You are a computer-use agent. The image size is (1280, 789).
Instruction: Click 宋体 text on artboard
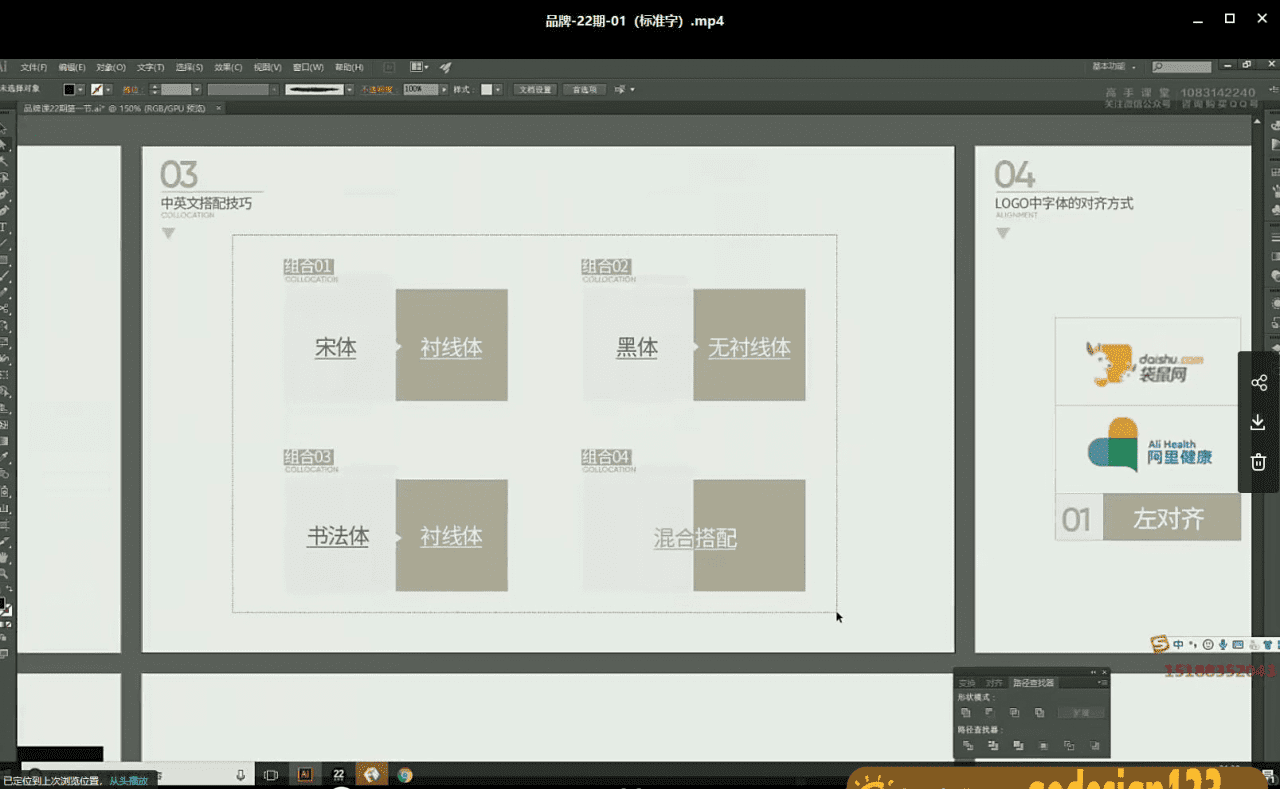pos(336,348)
